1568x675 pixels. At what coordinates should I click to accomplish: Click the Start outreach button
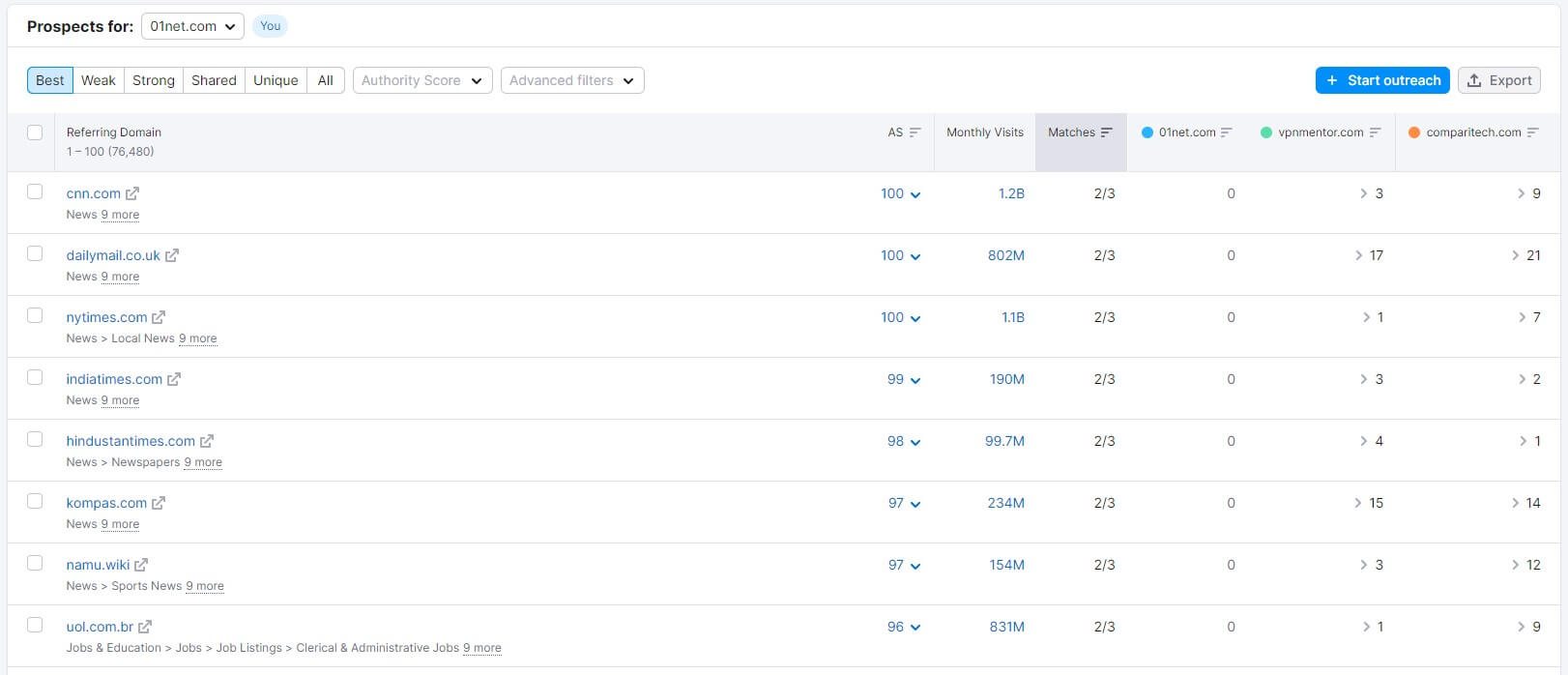1382,80
